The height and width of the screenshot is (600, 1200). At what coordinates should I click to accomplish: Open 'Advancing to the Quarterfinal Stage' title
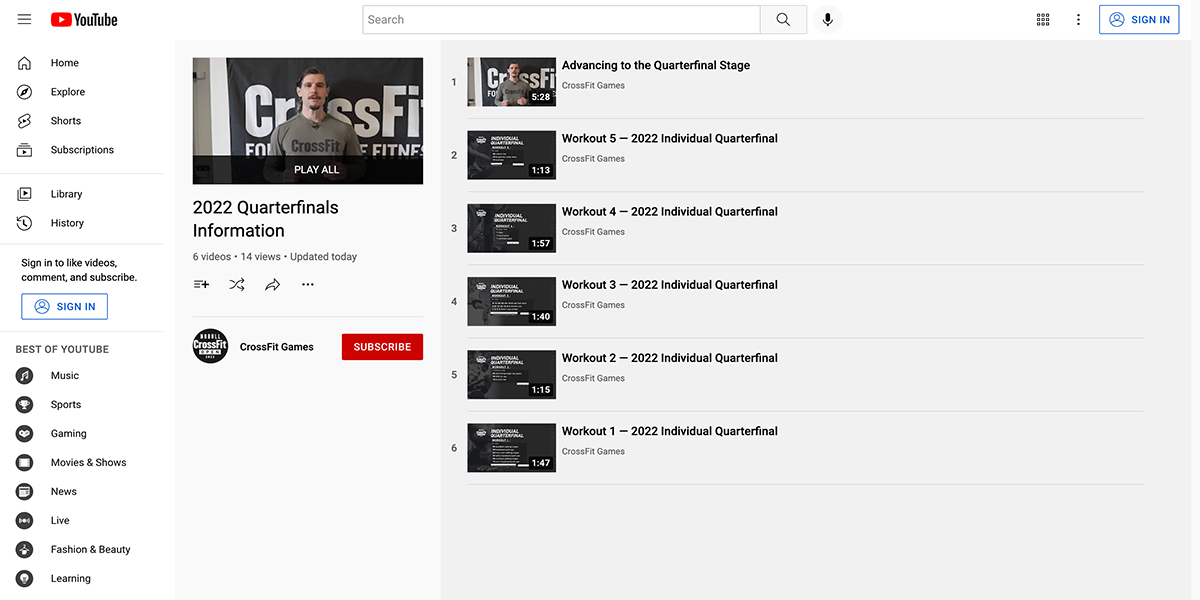pos(656,65)
